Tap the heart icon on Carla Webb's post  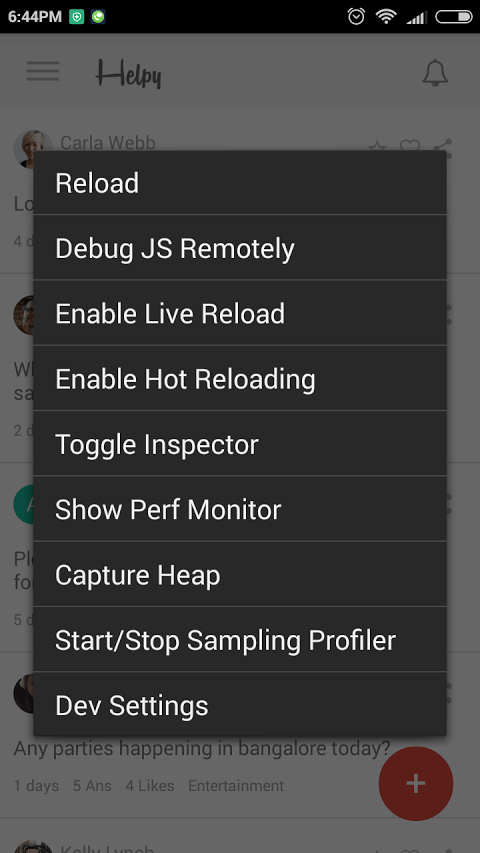point(410,145)
